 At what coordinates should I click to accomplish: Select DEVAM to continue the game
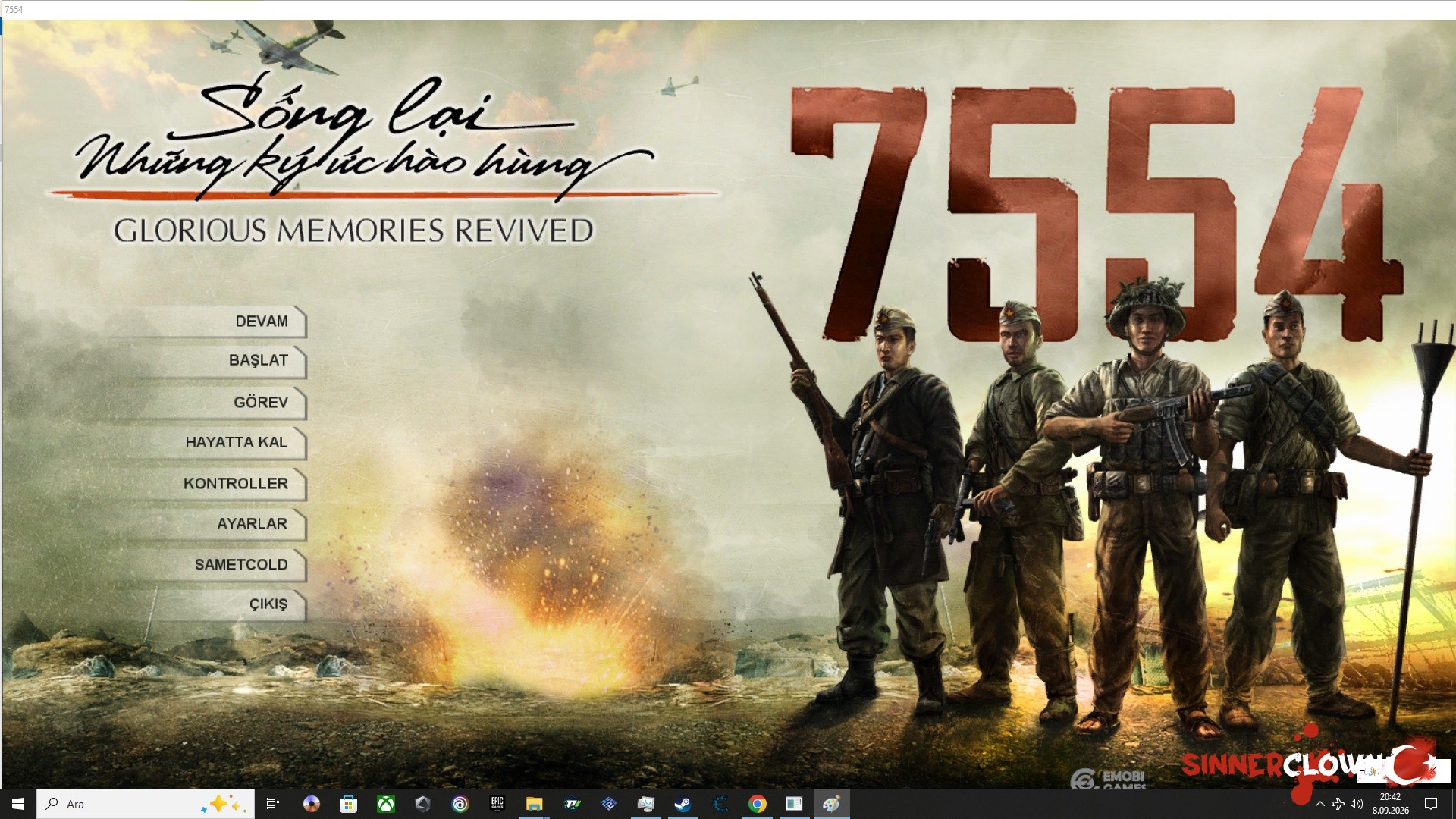[x=261, y=322]
